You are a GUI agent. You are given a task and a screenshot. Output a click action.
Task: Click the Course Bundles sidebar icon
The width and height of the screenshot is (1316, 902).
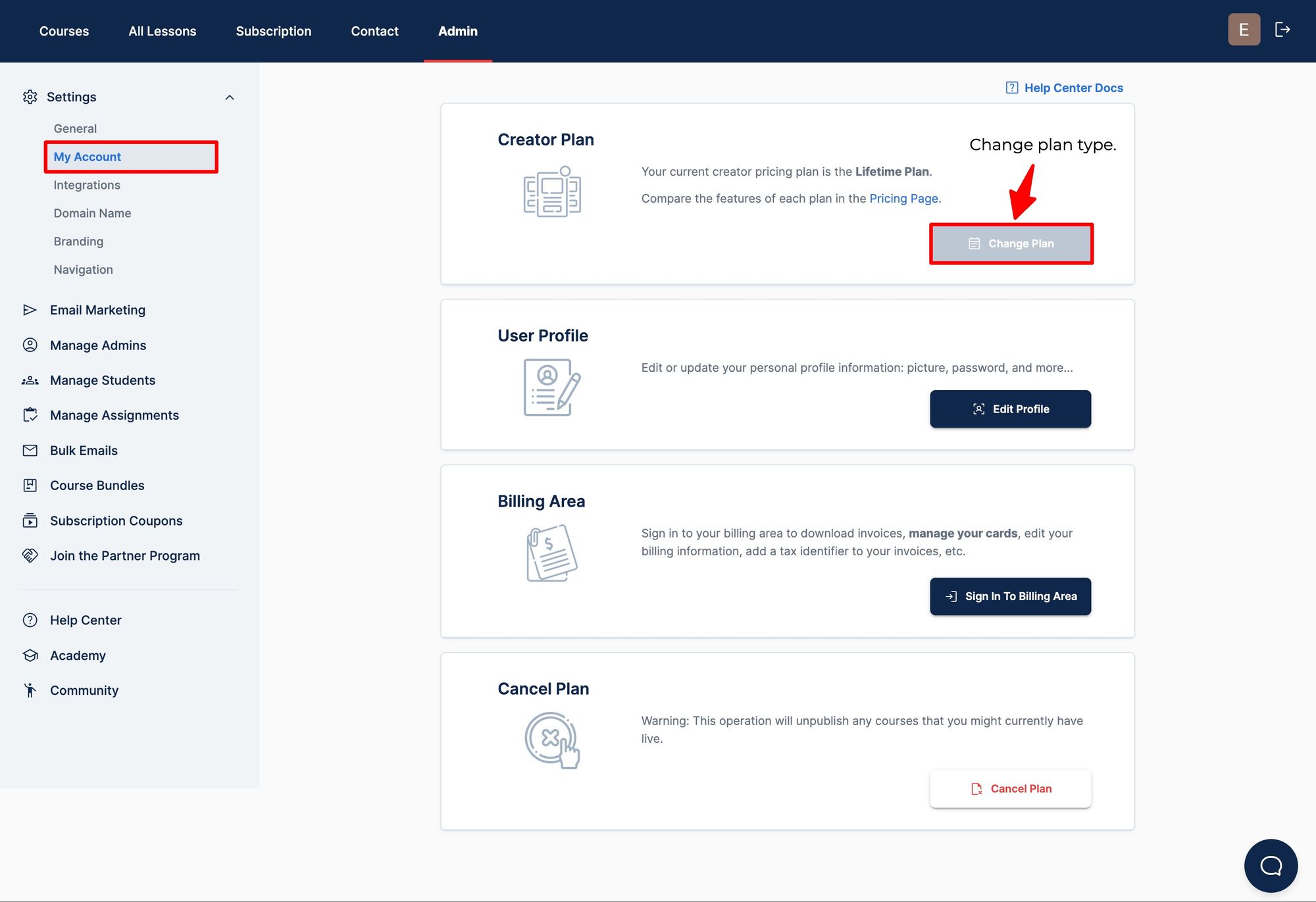(x=31, y=485)
